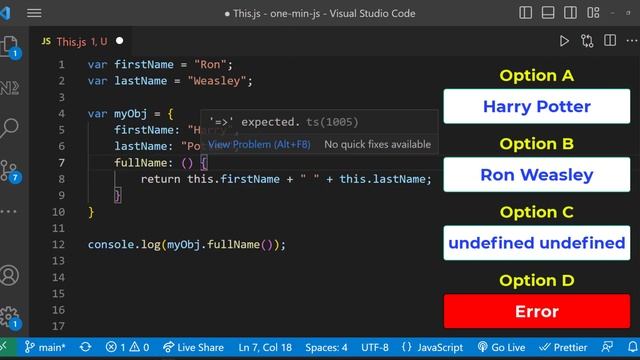Click Go Live server button
640x360 pixels.
[501, 347]
